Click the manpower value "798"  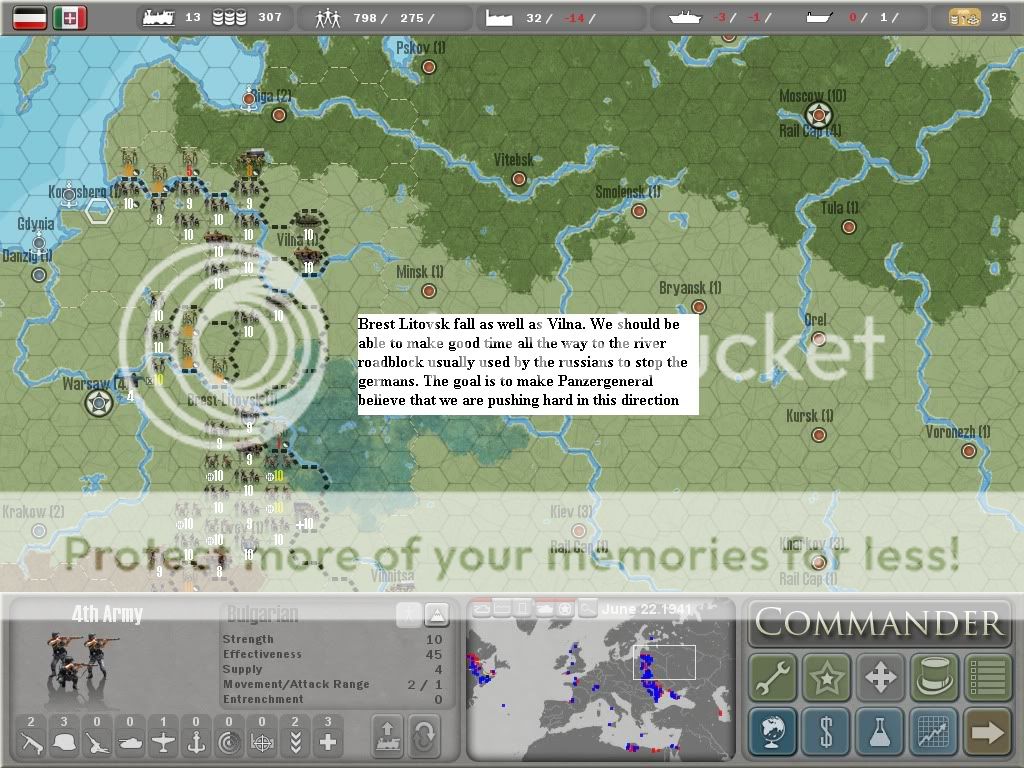pos(365,18)
